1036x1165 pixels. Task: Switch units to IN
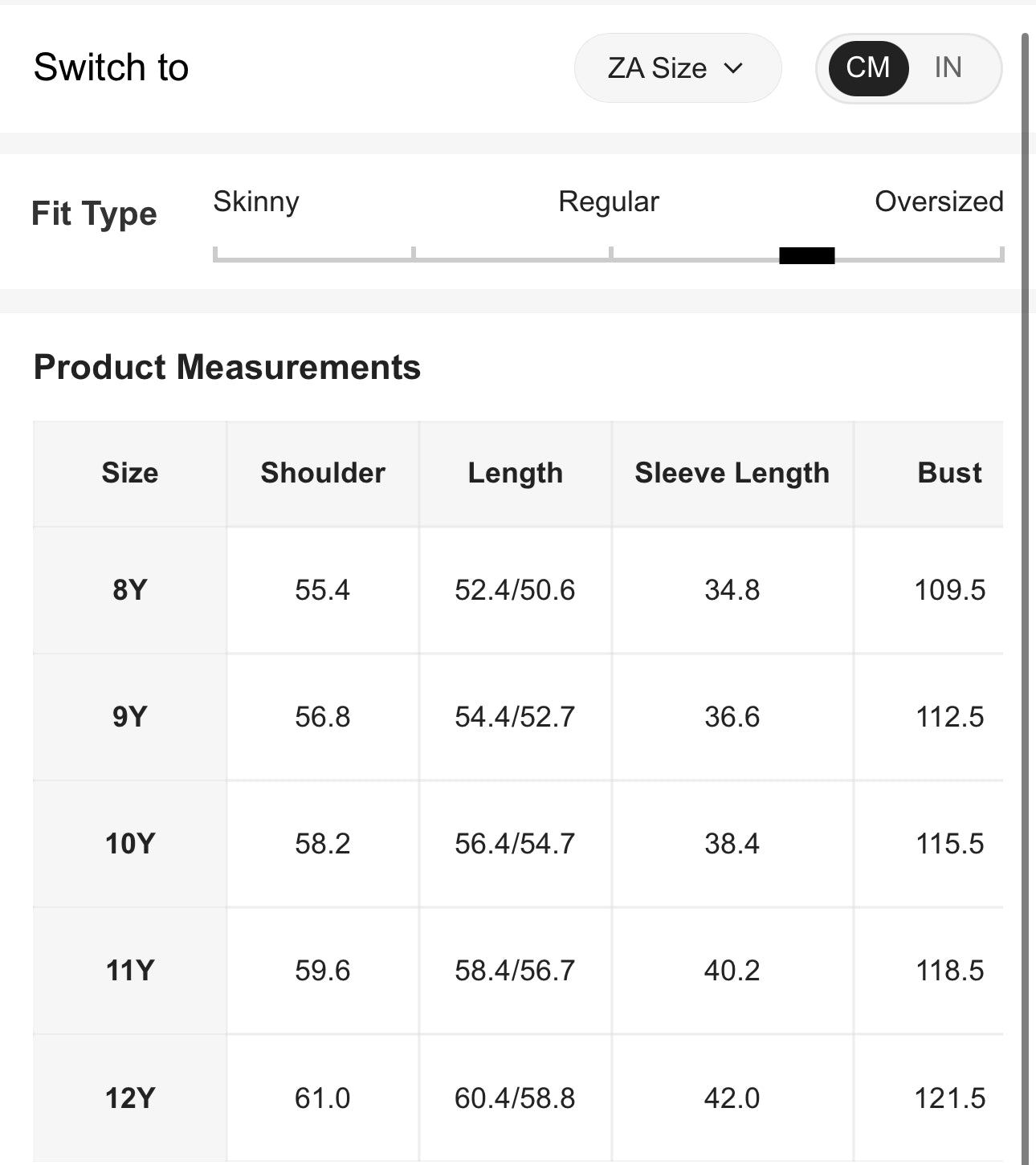pyautogui.click(x=948, y=67)
